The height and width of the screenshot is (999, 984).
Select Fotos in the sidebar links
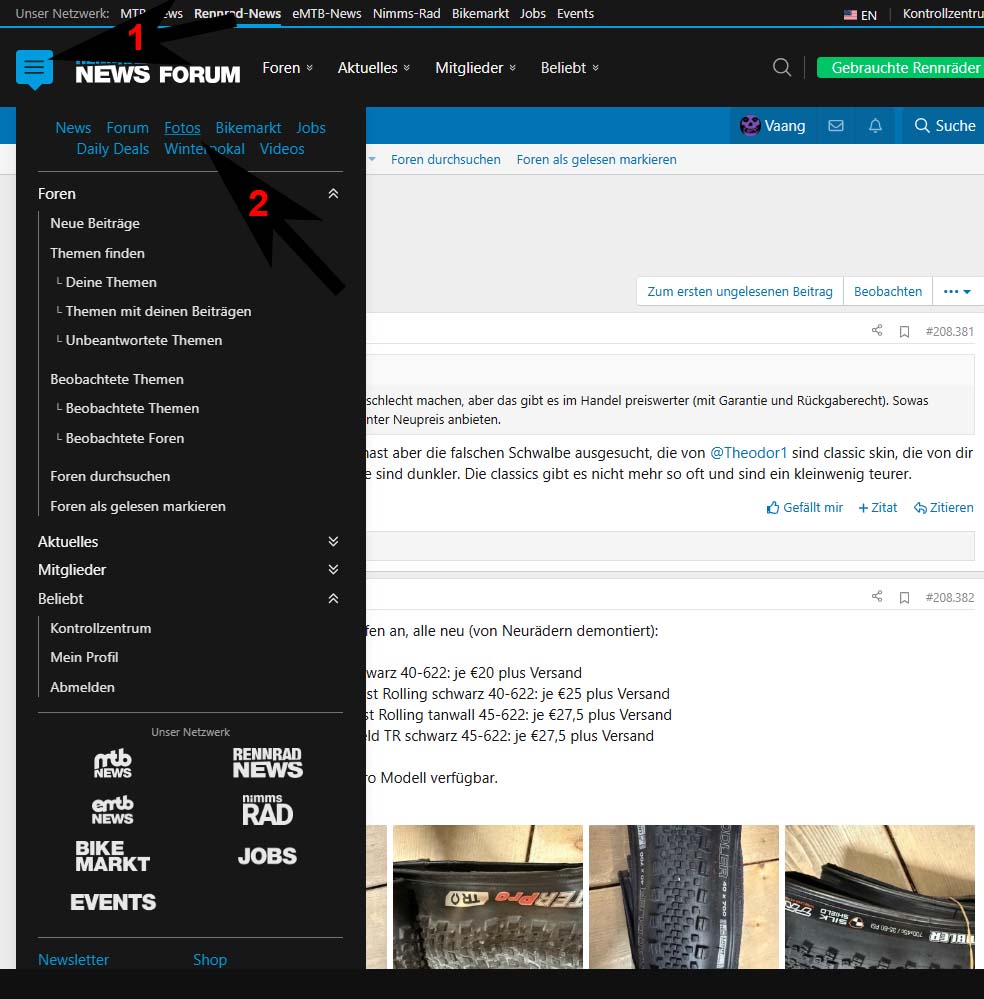(x=182, y=128)
